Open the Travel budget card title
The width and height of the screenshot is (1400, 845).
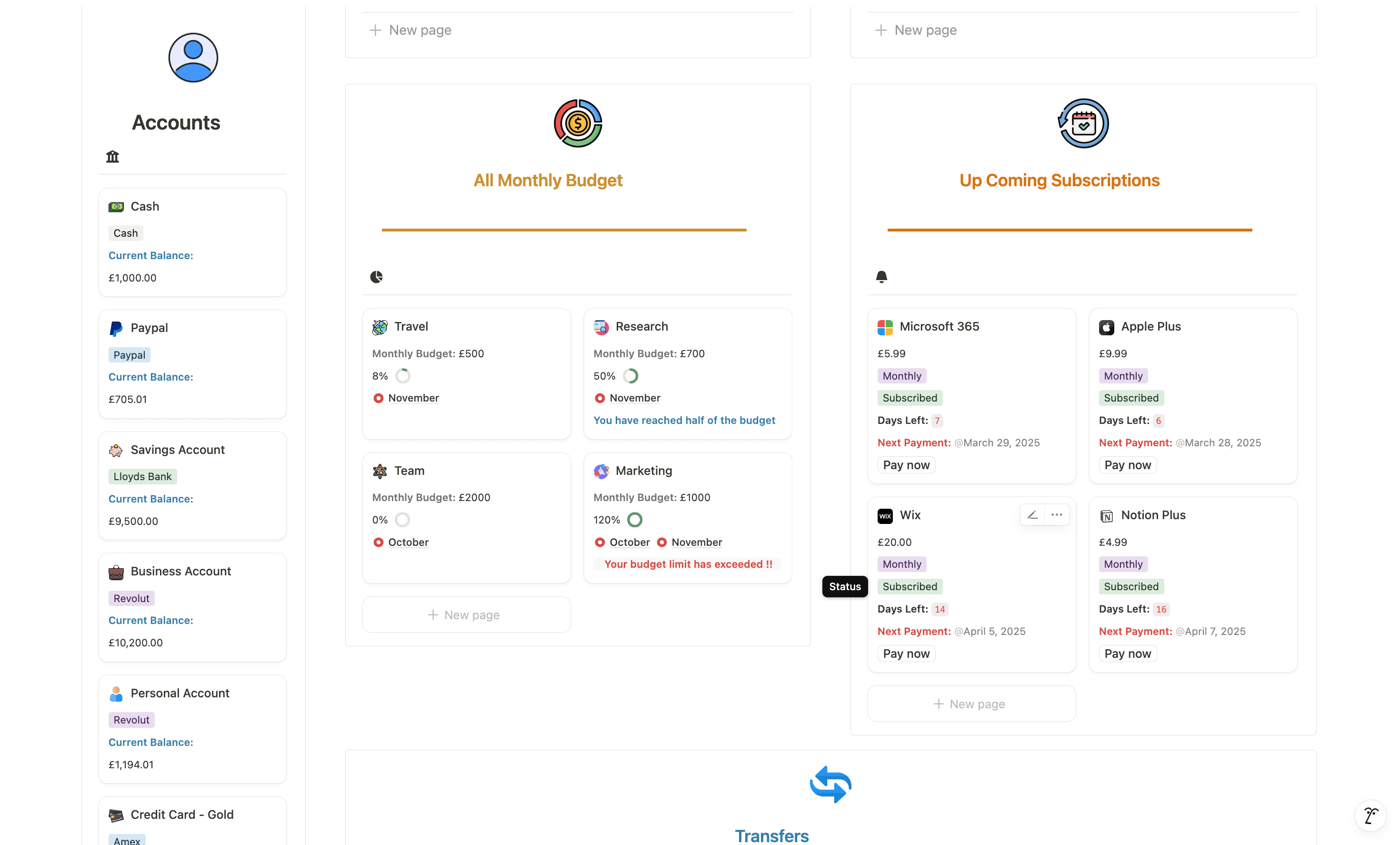[x=411, y=326]
